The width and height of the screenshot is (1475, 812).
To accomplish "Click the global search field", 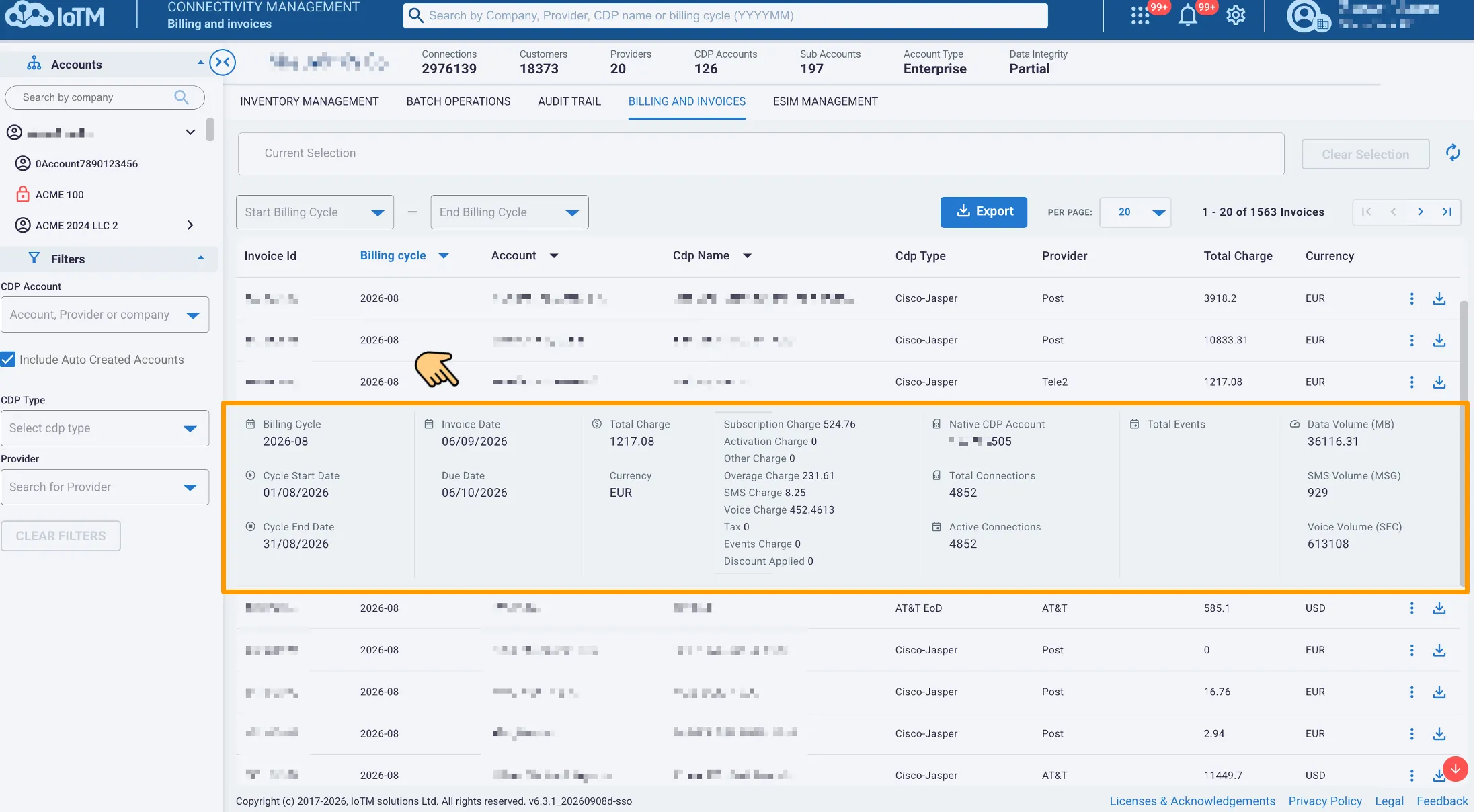I will coord(725,15).
